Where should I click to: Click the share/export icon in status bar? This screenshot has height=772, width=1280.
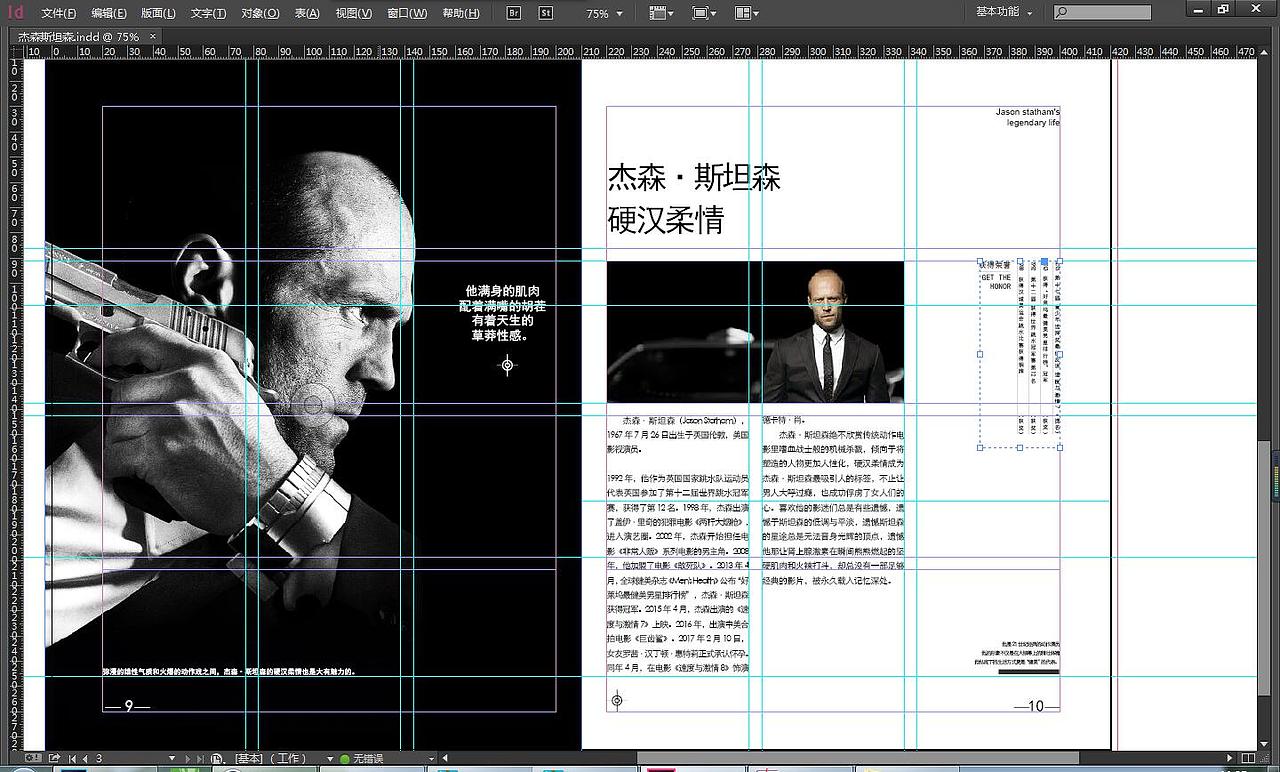pos(54,759)
